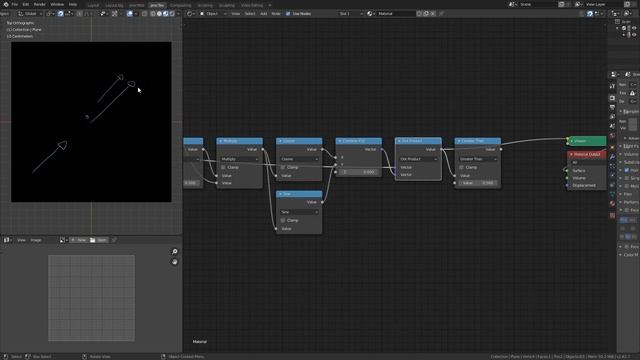640x360 pixels.
Task: Toggle the Use Nodes checkbox
Action: click(288, 13)
